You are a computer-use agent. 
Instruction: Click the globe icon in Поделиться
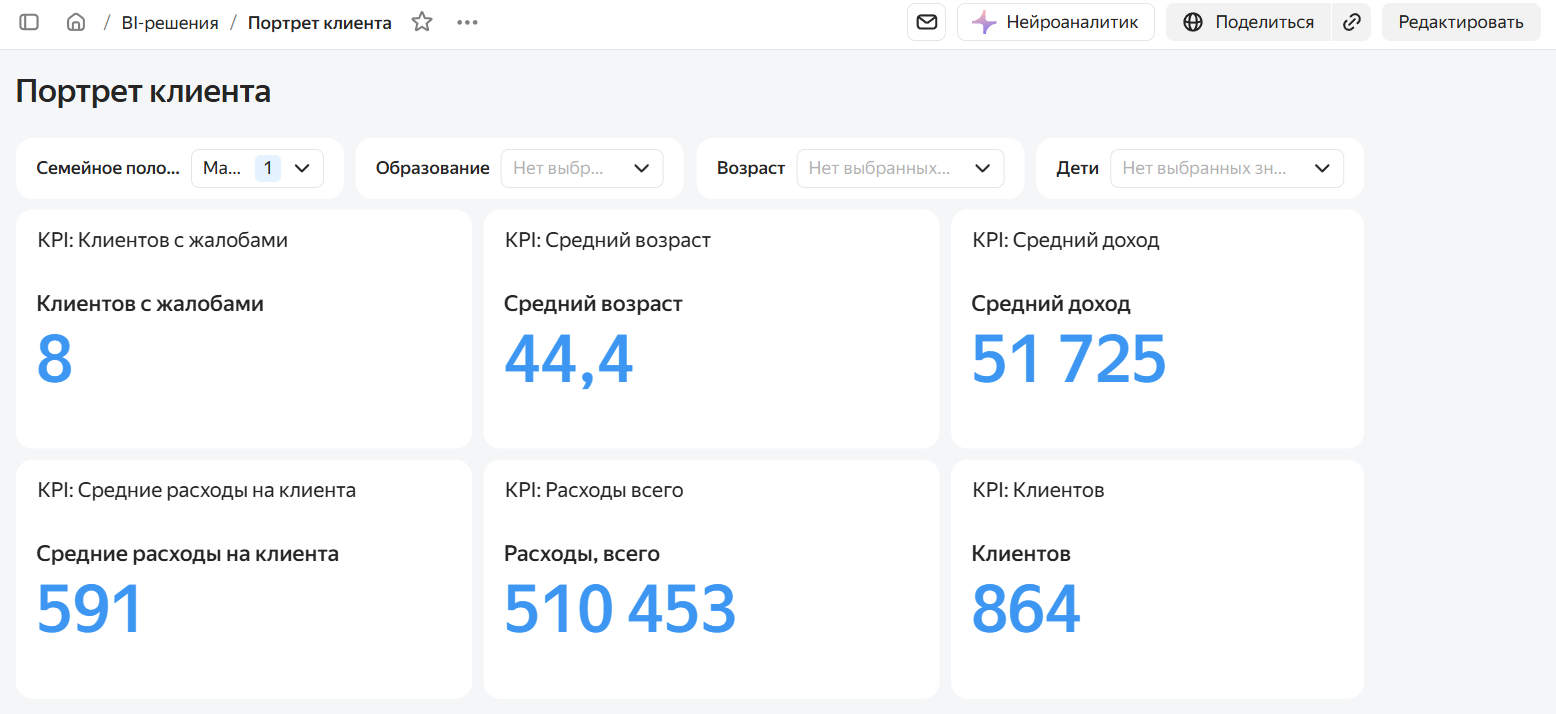tap(1193, 22)
